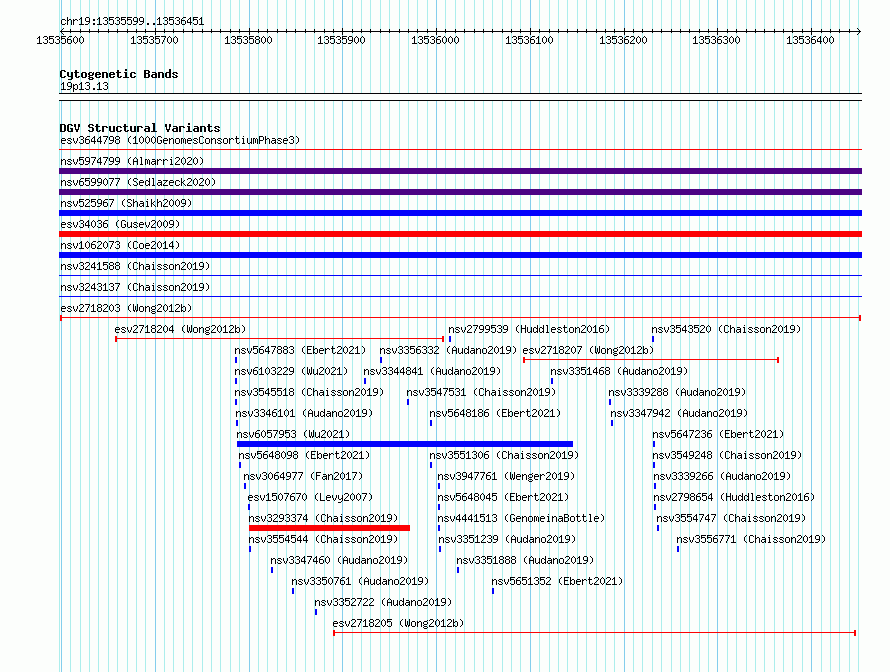The image size is (890, 672).
Task: Click ruler position 13535800
Action: coord(248,40)
